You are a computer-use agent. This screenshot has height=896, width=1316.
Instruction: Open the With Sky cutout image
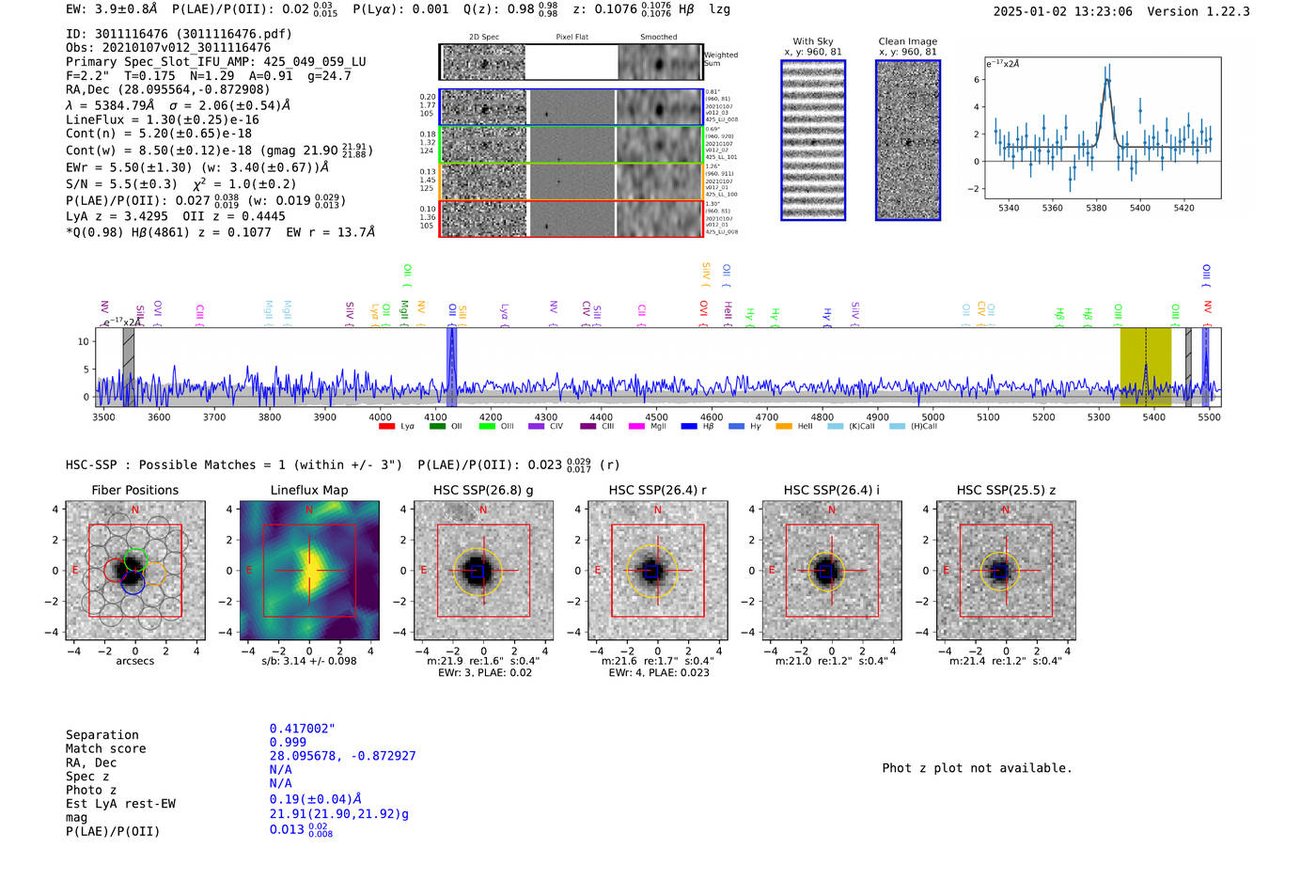coord(813,140)
